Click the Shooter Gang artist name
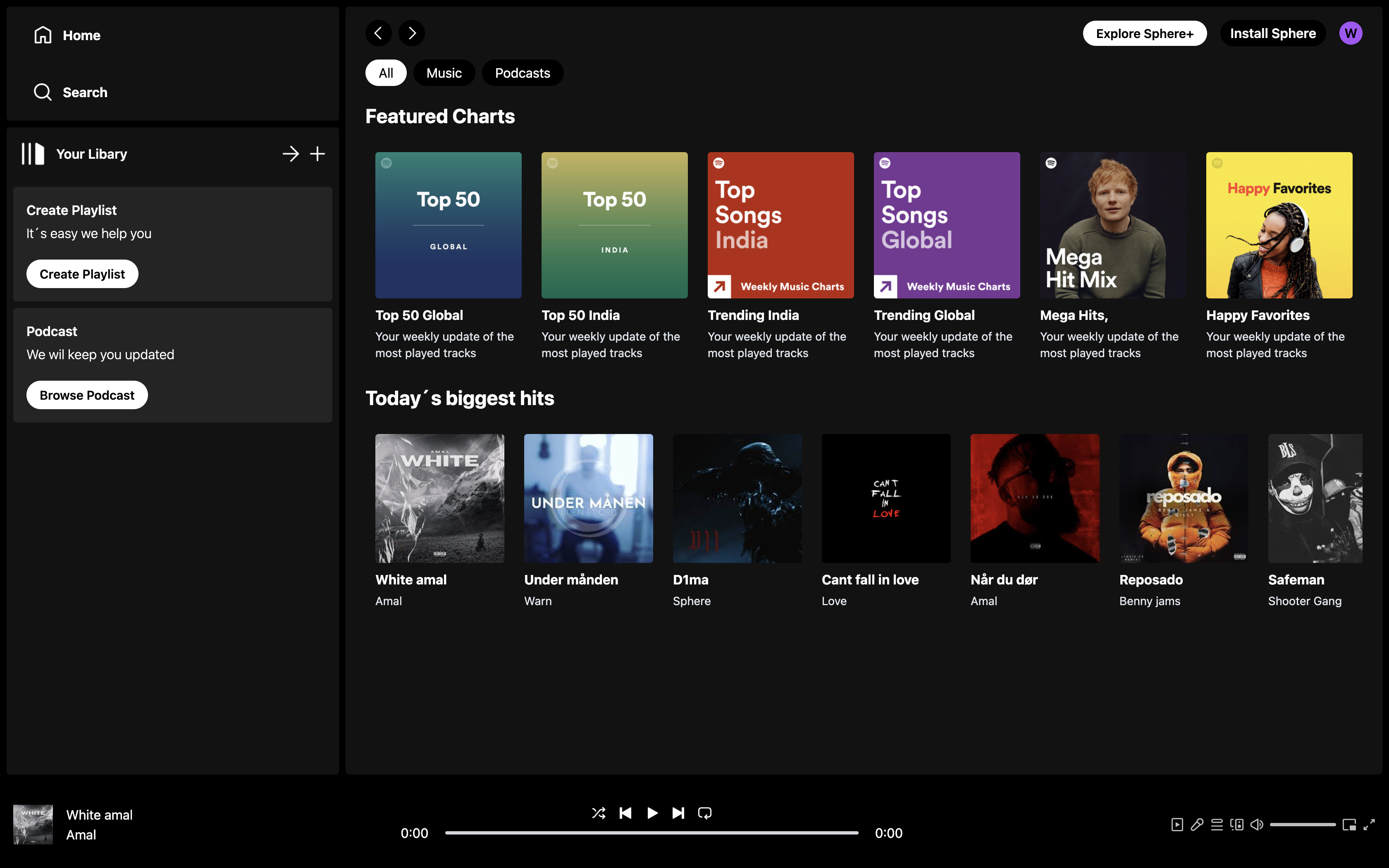Viewport: 1389px width, 868px height. pyautogui.click(x=1305, y=601)
